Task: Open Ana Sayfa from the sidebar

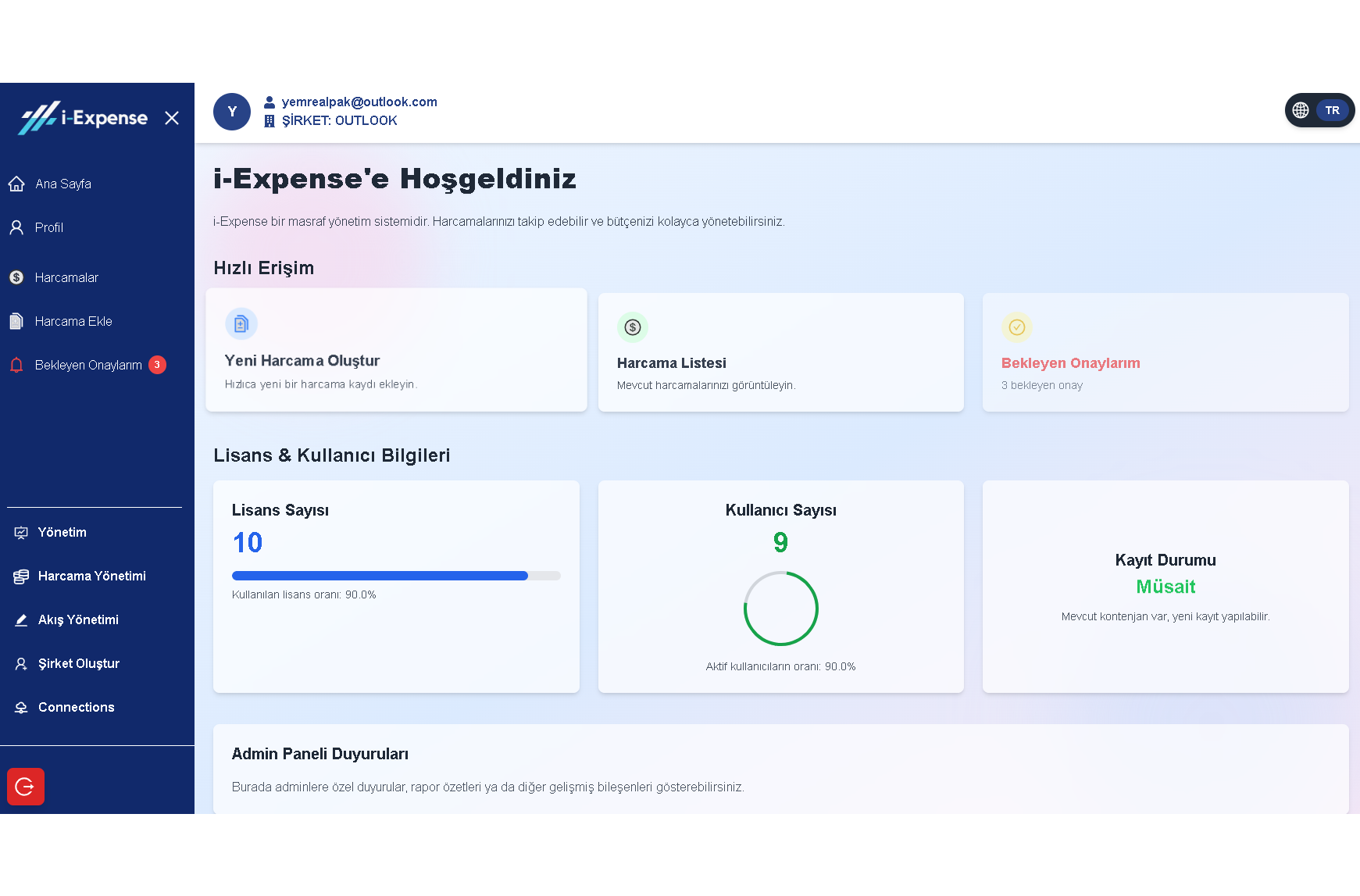Action: [x=62, y=184]
